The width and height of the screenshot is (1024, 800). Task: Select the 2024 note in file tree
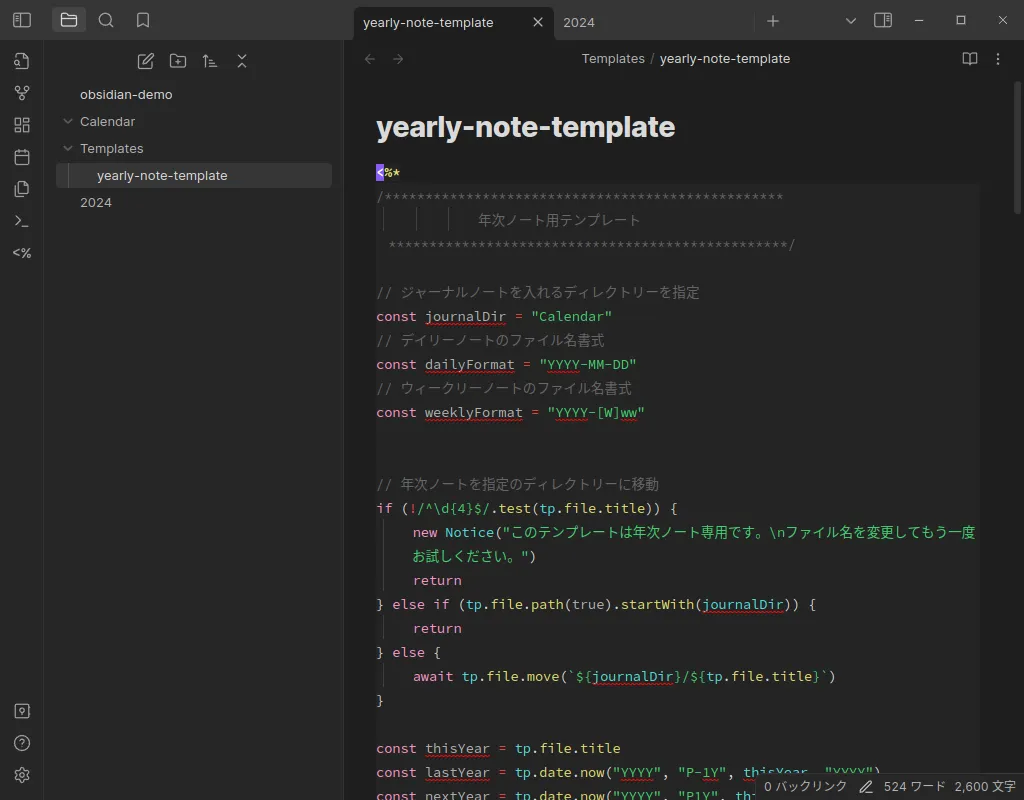click(x=96, y=203)
